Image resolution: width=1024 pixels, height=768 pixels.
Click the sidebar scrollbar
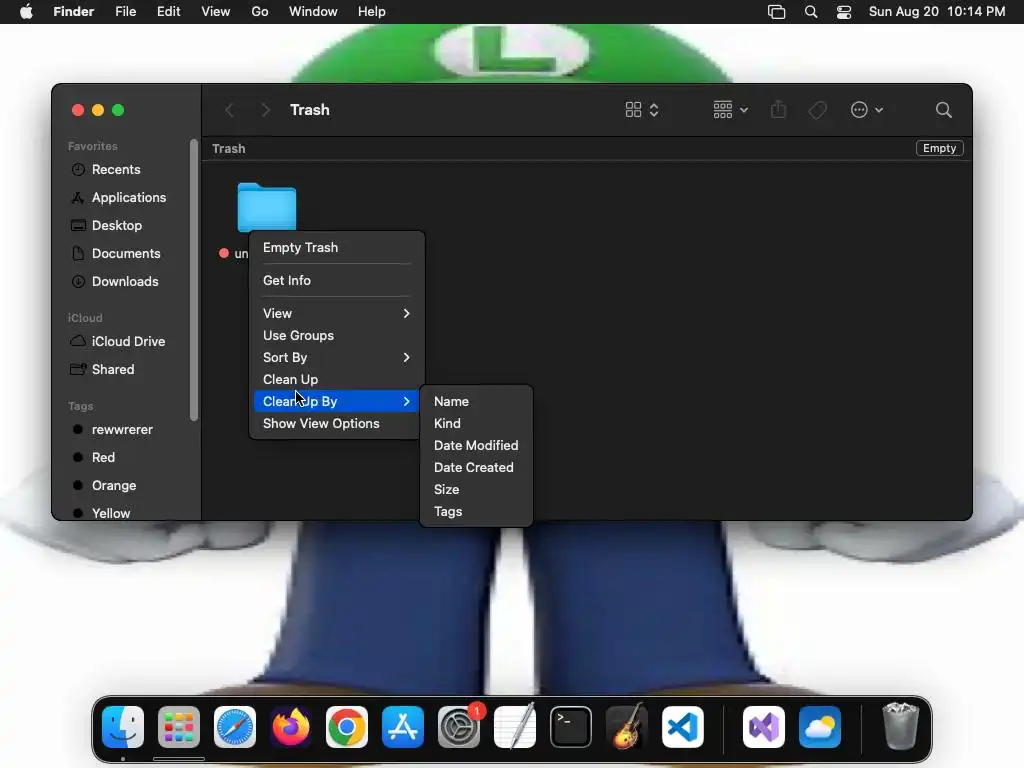pyautogui.click(x=193, y=280)
